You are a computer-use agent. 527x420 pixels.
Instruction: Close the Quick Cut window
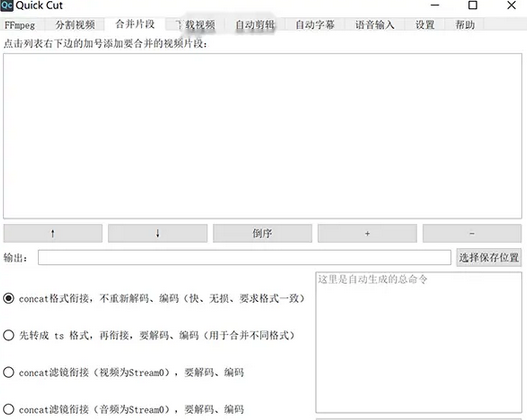point(512,5)
